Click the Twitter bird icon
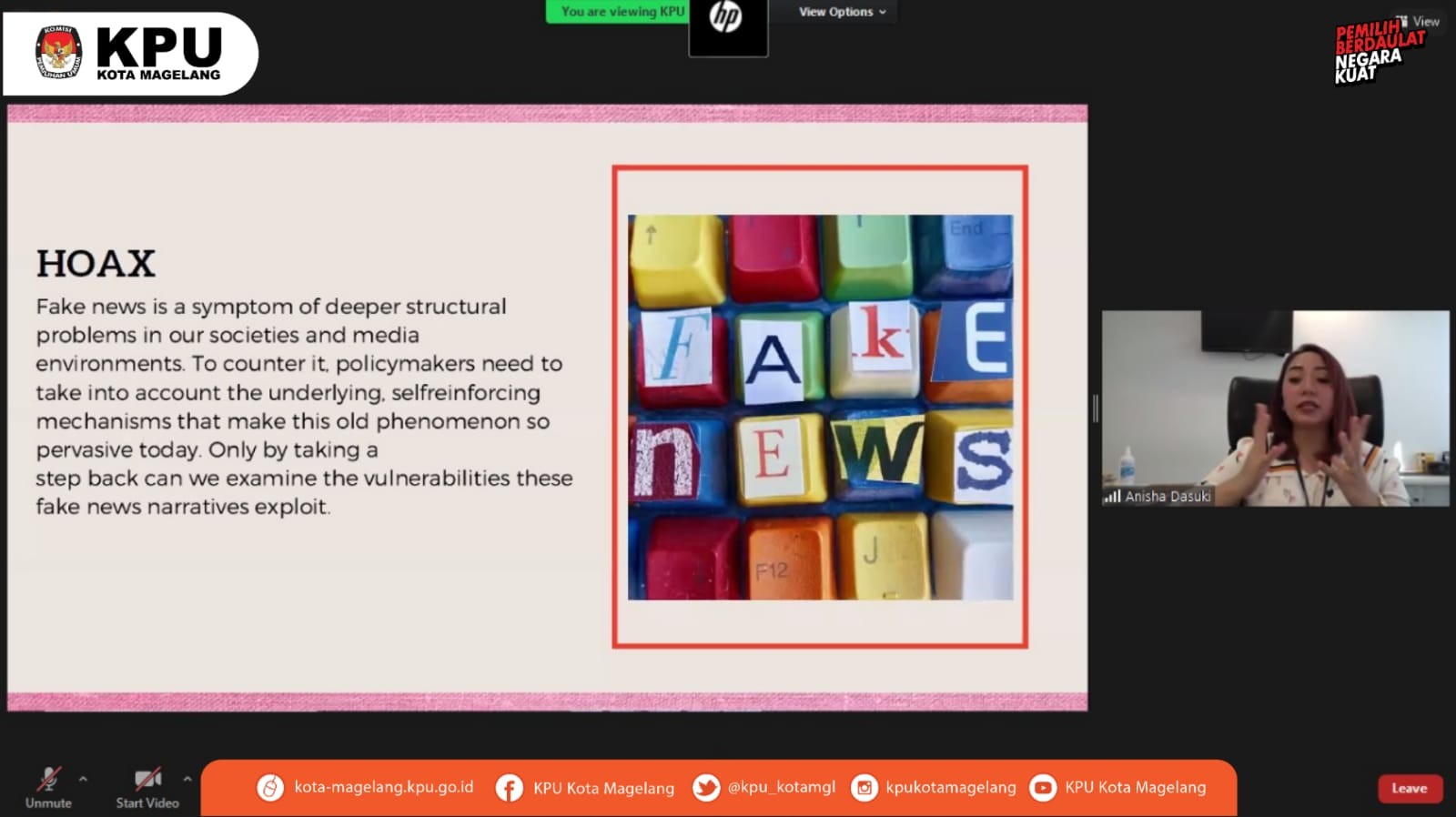Image resolution: width=1456 pixels, height=817 pixels. click(x=705, y=788)
